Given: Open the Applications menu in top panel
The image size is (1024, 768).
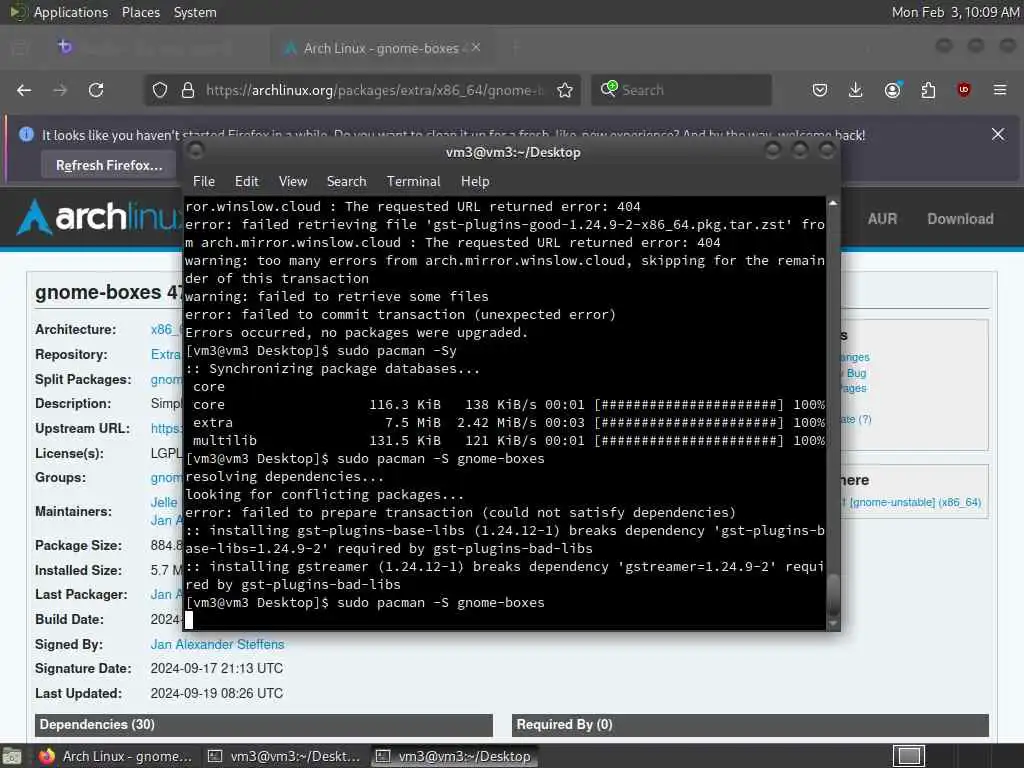Looking at the screenshot, I should [71, 12].
